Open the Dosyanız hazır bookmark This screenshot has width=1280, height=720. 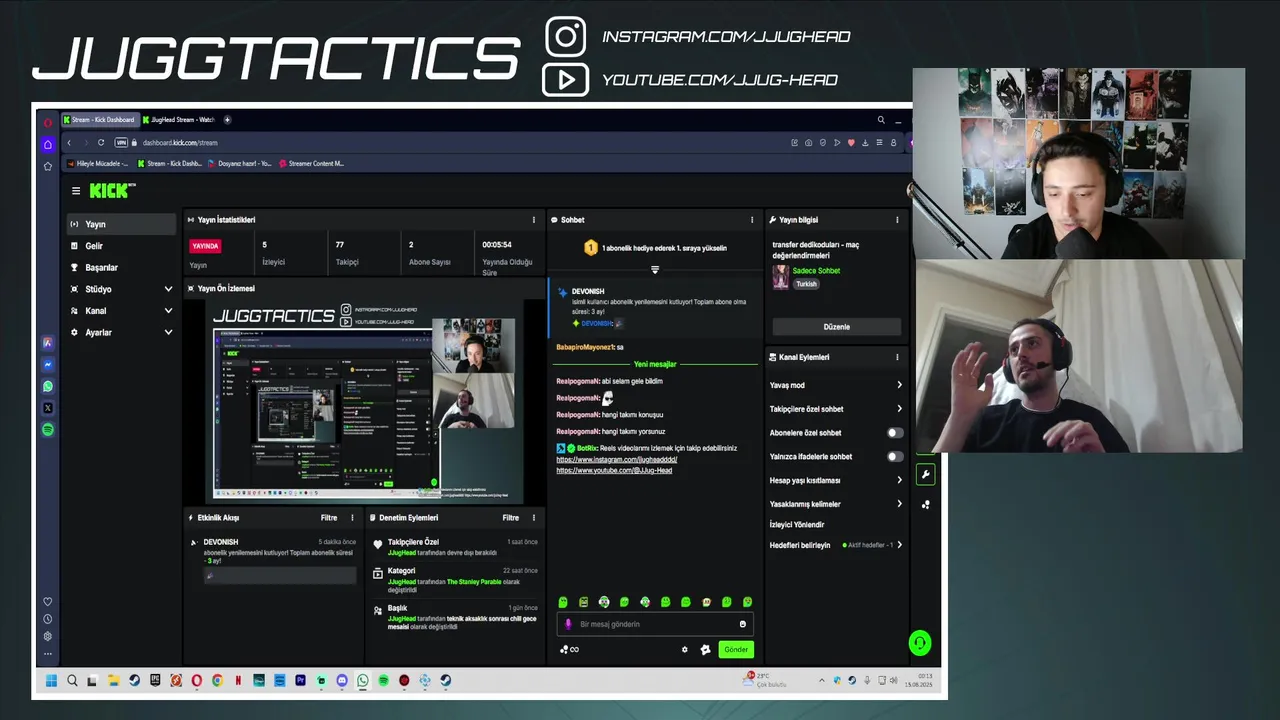[240, 163]
